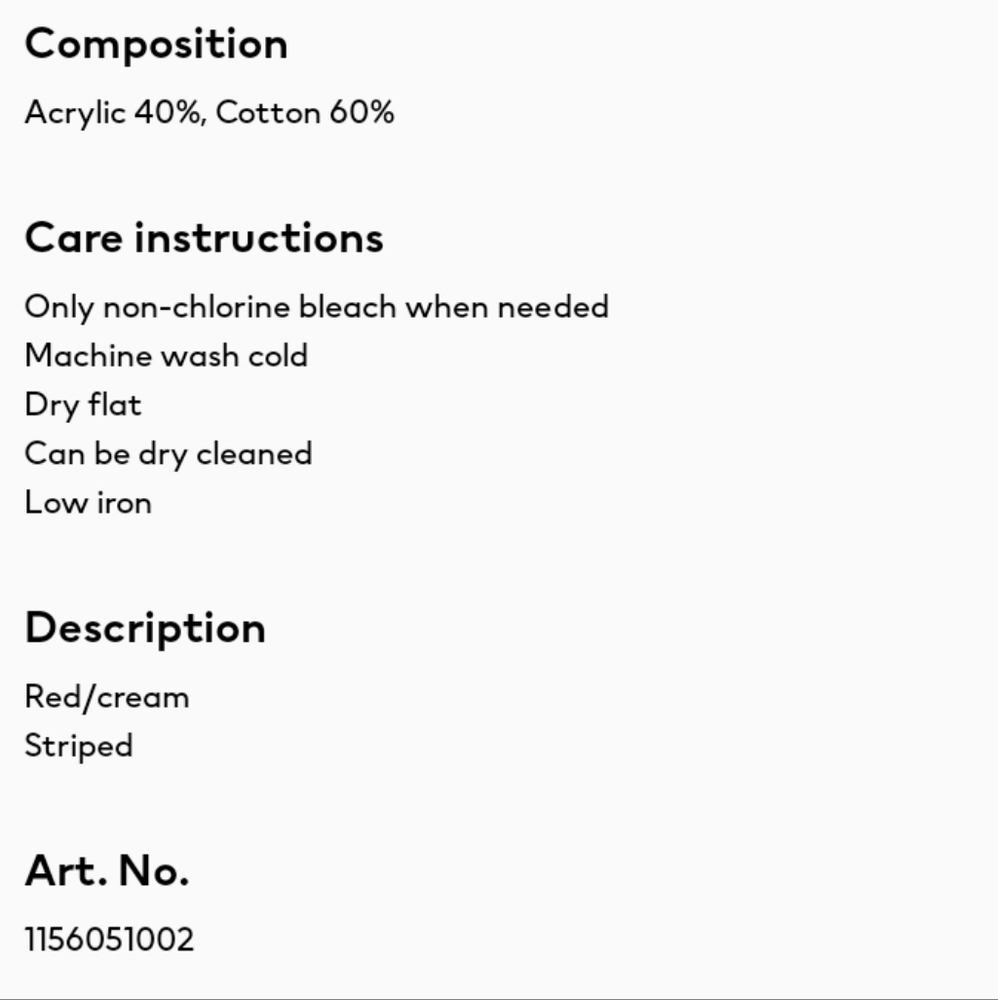Screen dimensions: 998x1000
Task: Click the Striped pattern text
Action: pyautogui.click(x=79, y=746)
